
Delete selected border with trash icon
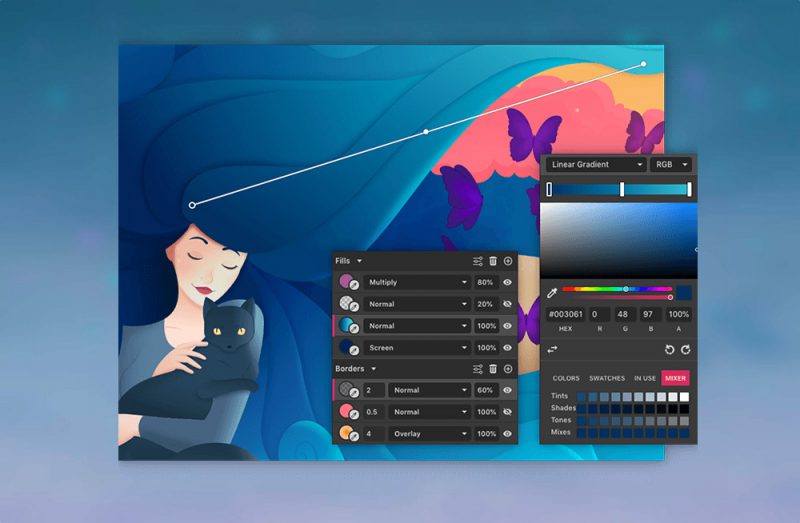tap(493, 369)
